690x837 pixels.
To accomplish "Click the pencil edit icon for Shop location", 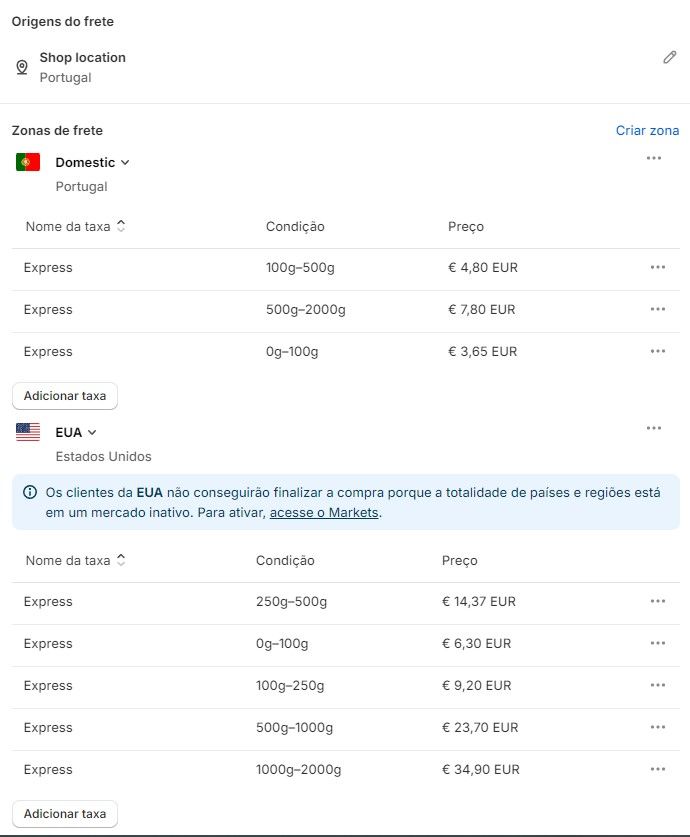I will click(x=670, y=58).
